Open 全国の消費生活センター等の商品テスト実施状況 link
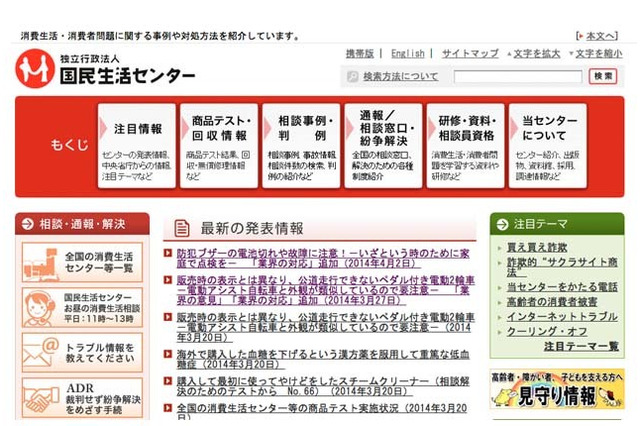The image size is (640, 426). click(322, 412)
